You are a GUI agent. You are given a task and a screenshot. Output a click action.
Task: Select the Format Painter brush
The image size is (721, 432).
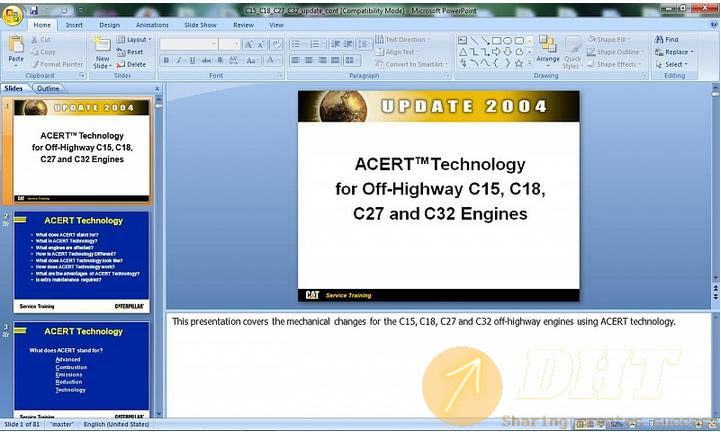click(x=57, y=64)
